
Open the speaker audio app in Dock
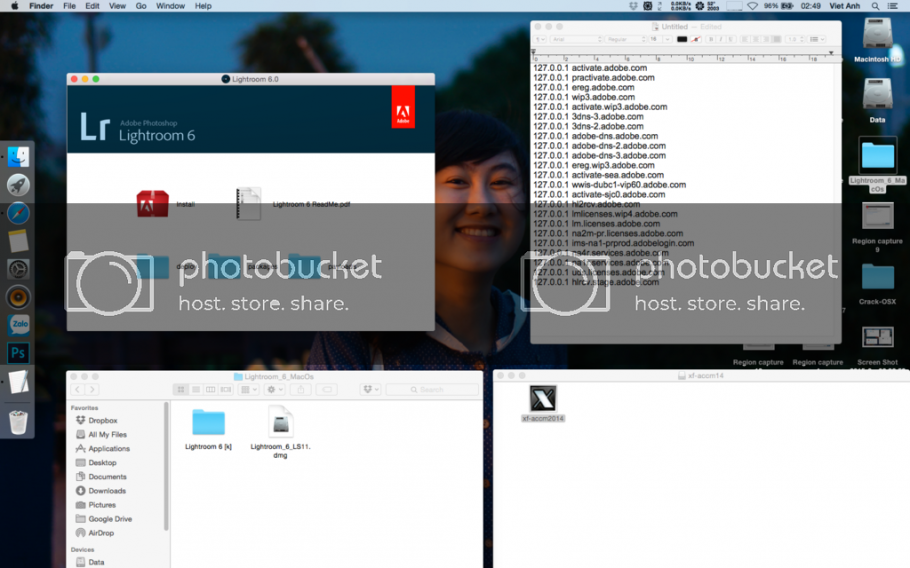19,297
